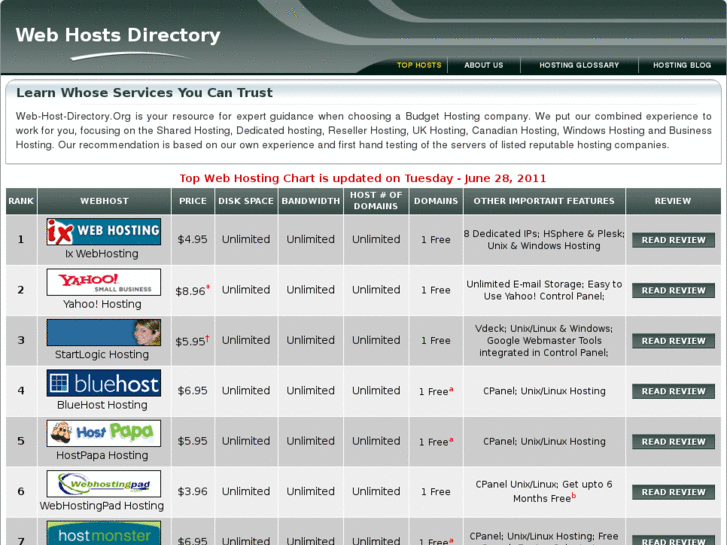
Task: Open the Top Hosts tab
Action: (419, 65)
